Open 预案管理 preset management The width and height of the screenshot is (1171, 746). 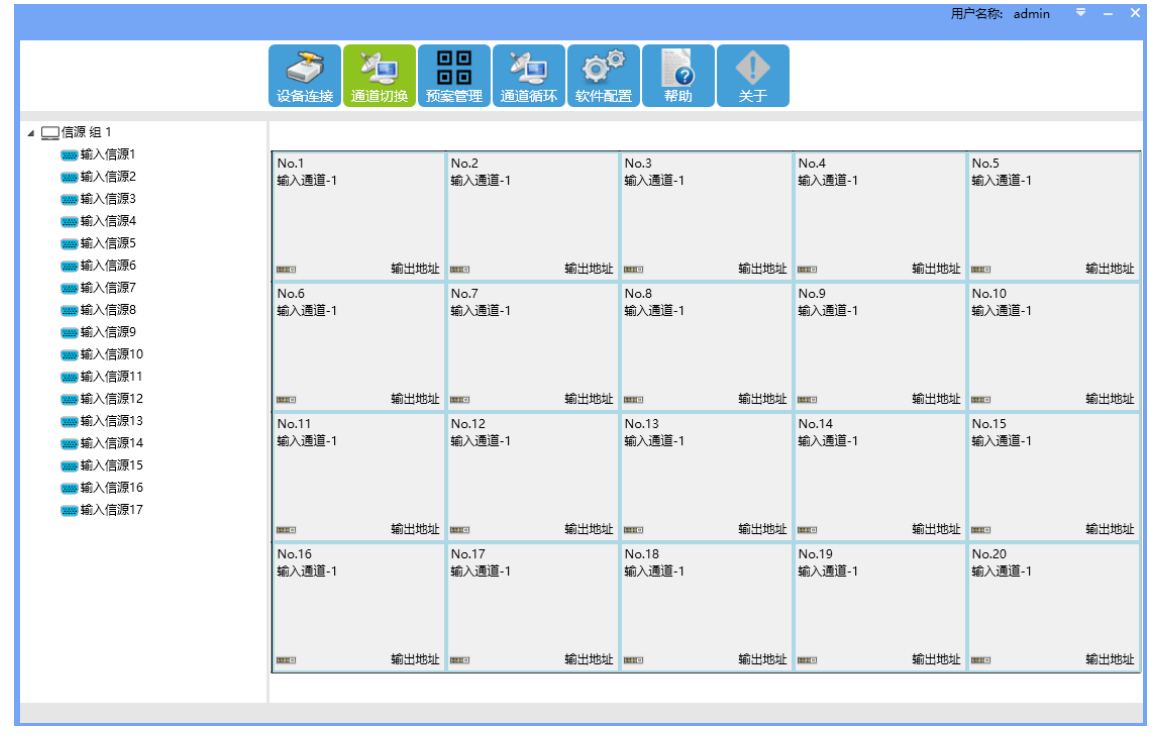[x=454, y=76]
